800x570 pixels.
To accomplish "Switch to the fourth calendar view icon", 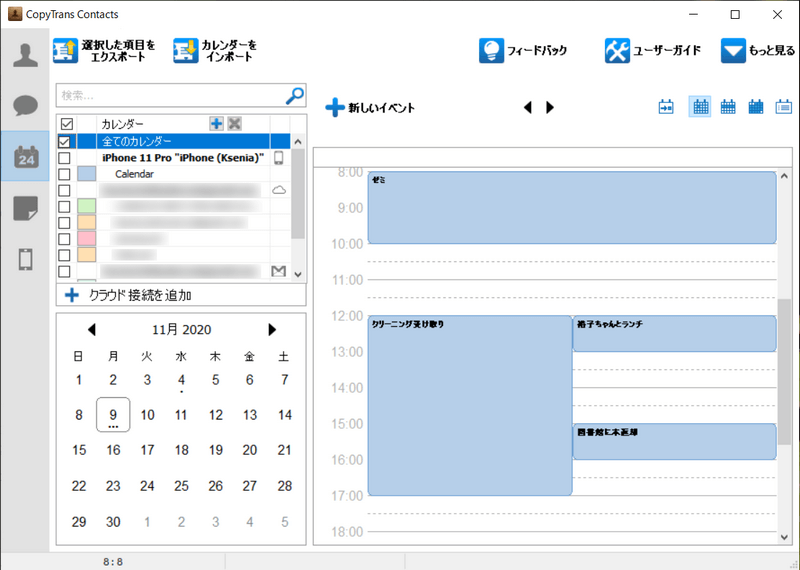I will 756,107.
